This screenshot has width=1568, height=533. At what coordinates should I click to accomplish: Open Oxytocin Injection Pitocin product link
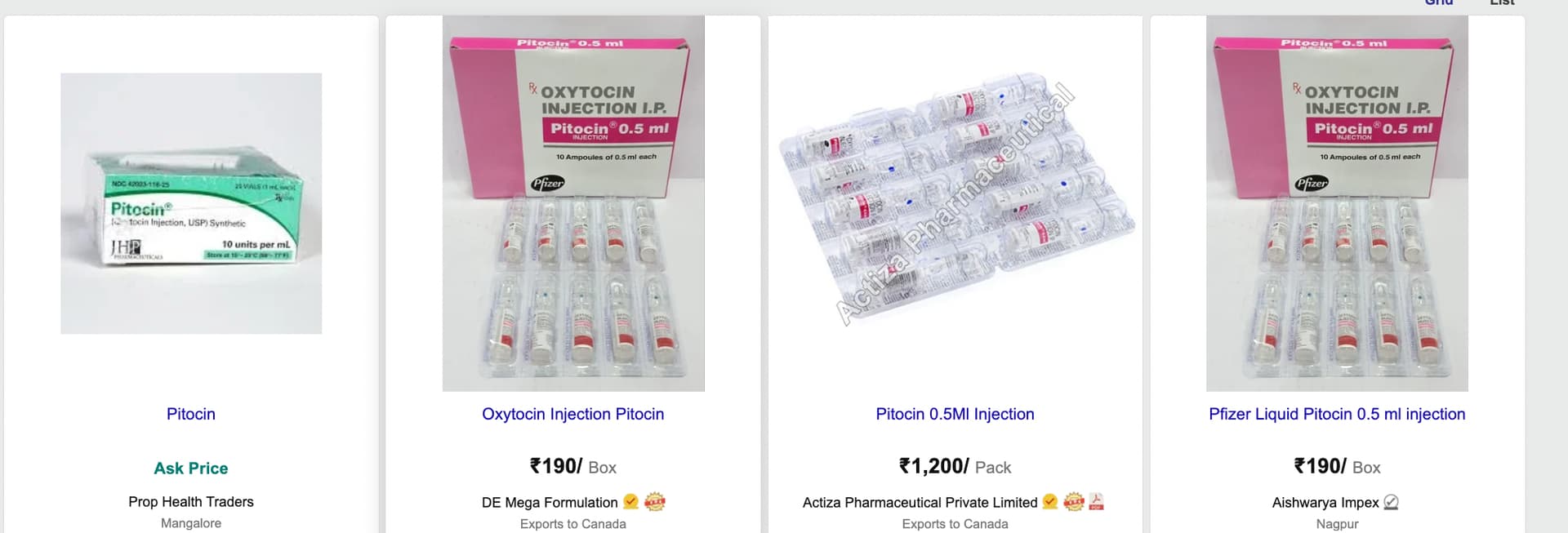point(573,414)
